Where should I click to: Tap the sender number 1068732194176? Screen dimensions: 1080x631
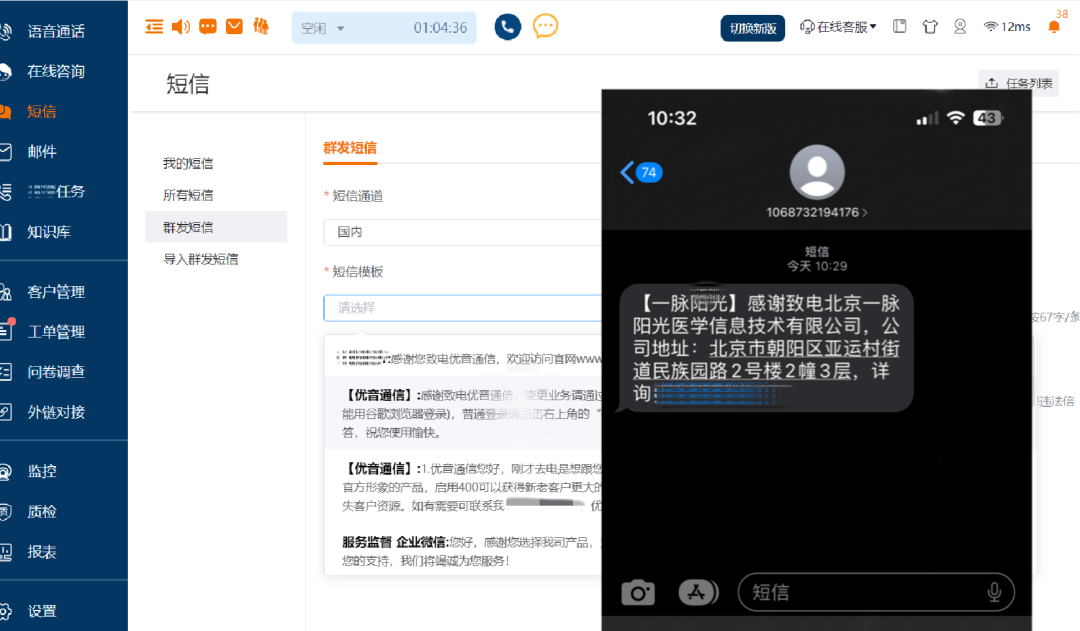pyautogui.click(x=817, y=212)
